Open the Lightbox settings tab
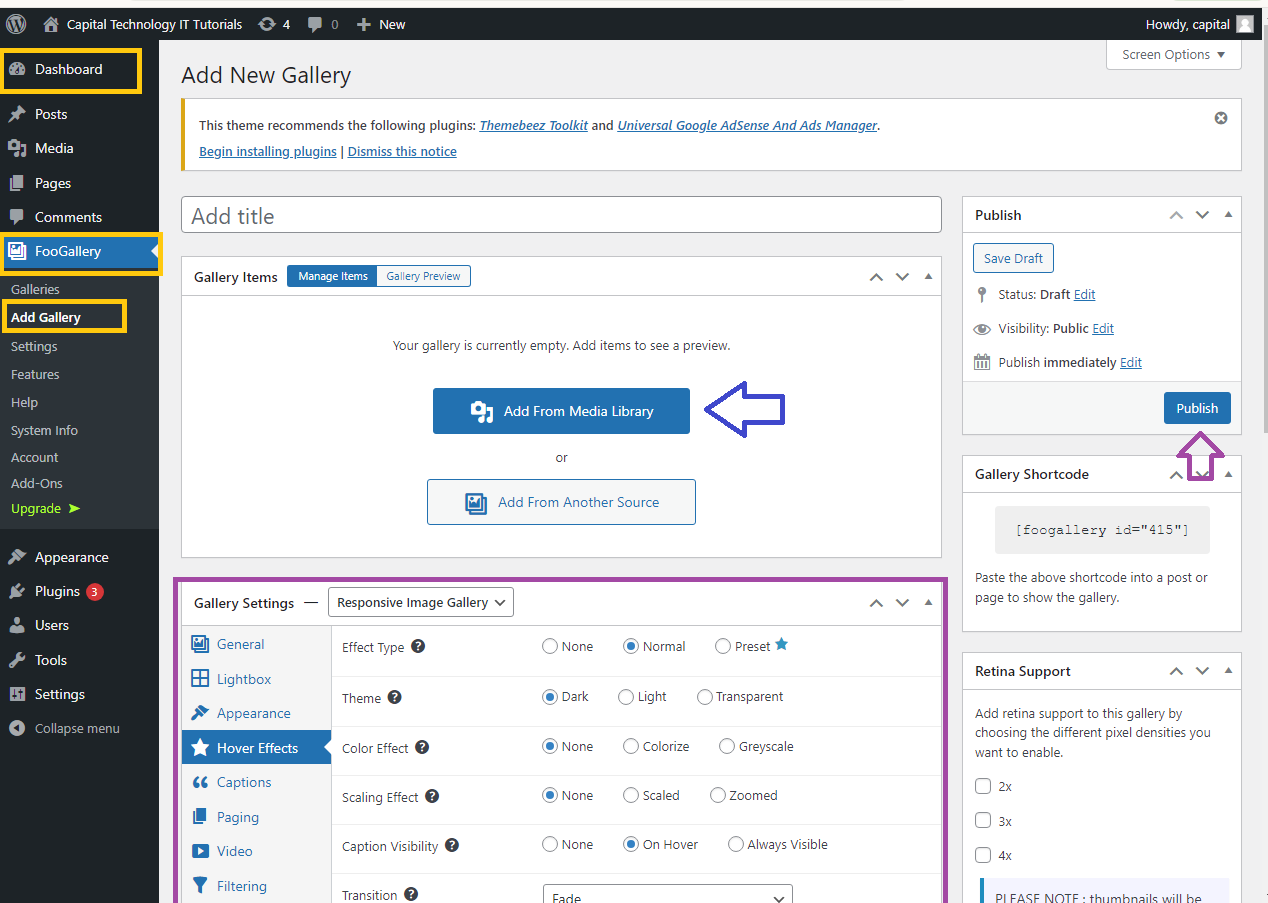1268x903 pixels. [243, 679]
